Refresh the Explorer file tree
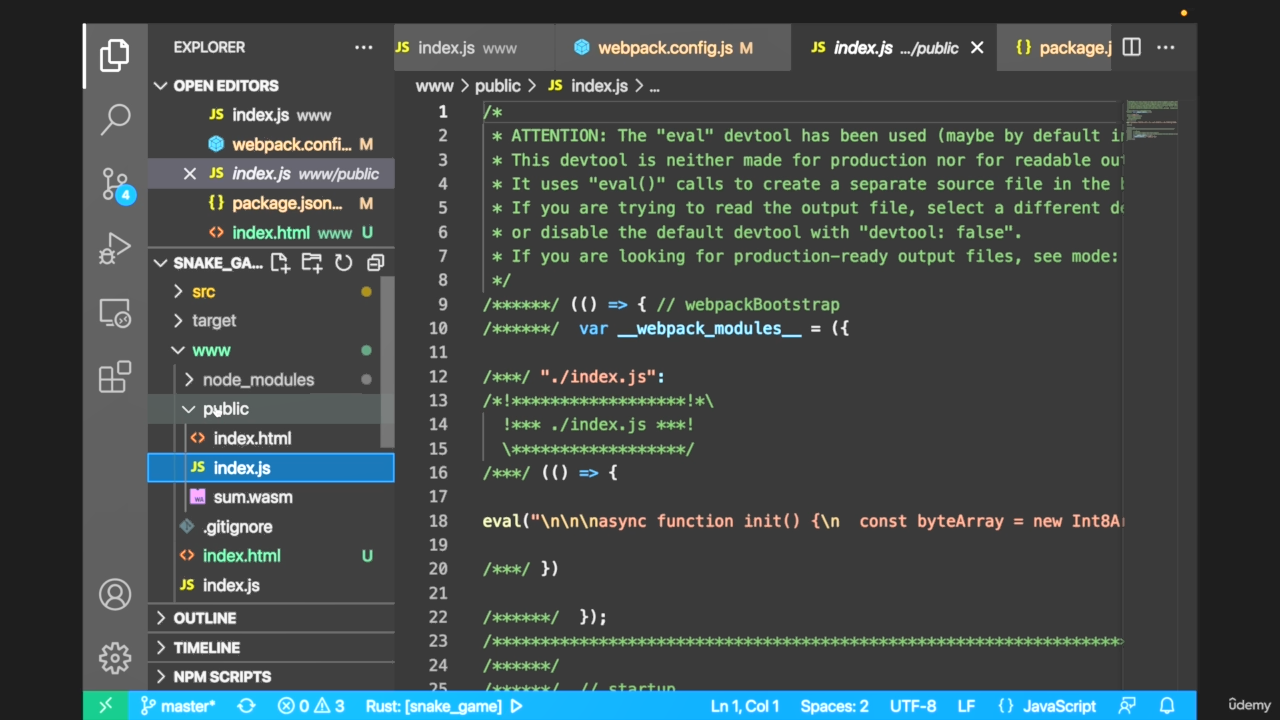Viewport: 1280px width, 720px height. pos(343,262)
